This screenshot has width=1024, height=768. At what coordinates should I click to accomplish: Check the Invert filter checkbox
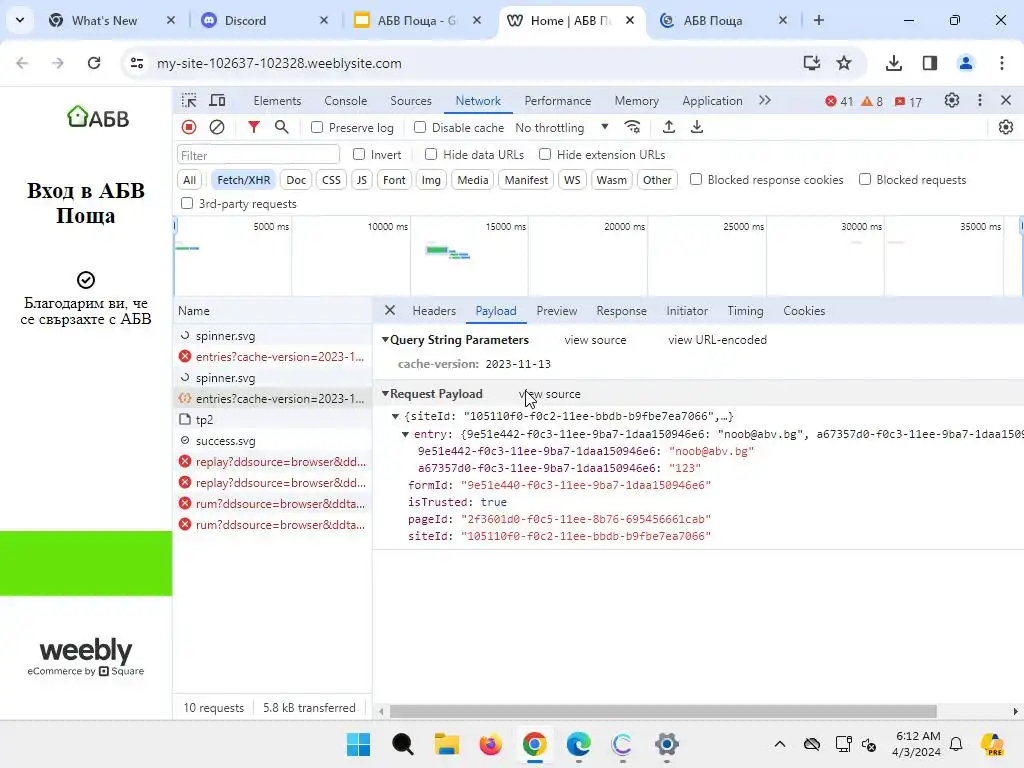pyautogui.click(x=359, y=154)
